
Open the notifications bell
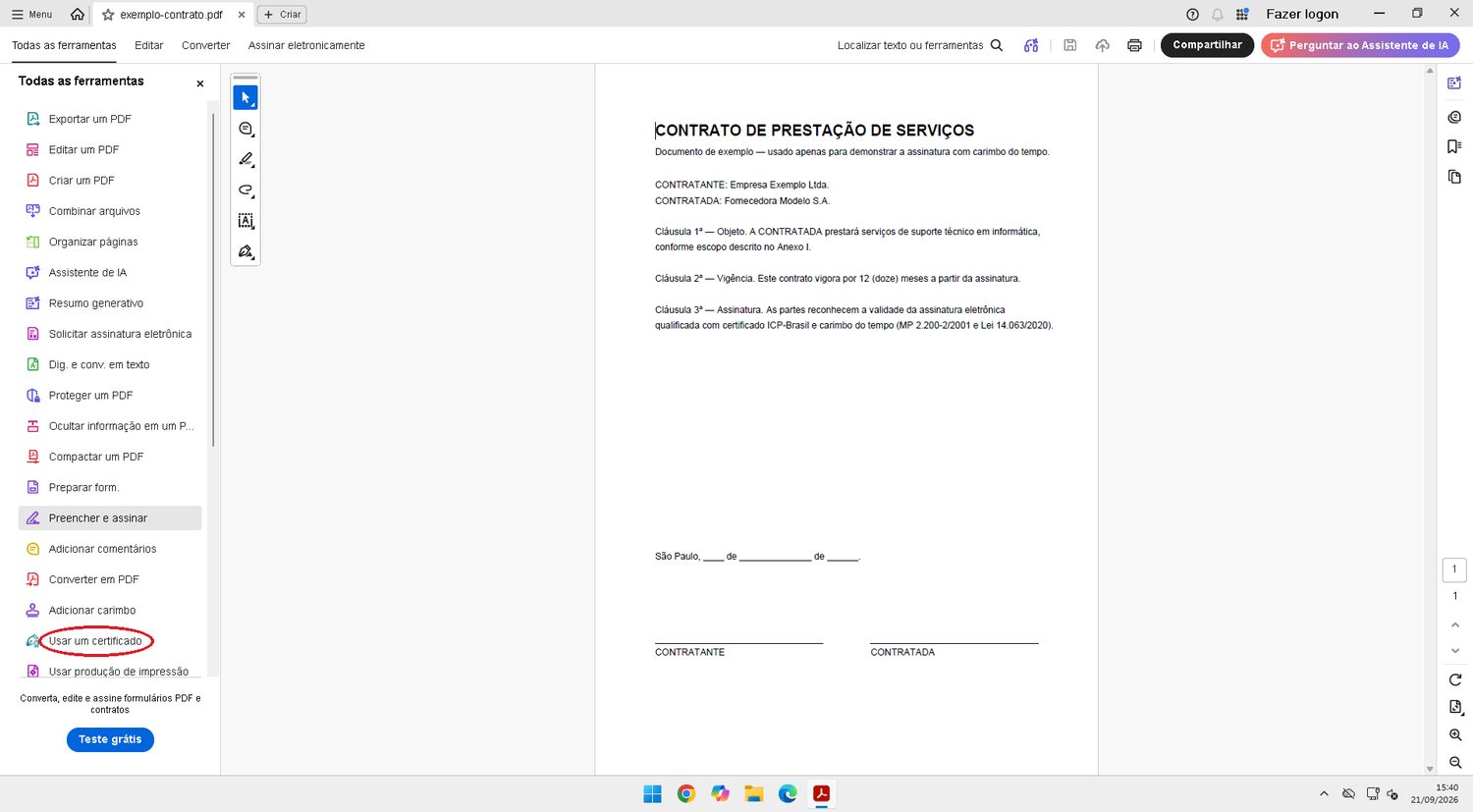pos(1218,14)
